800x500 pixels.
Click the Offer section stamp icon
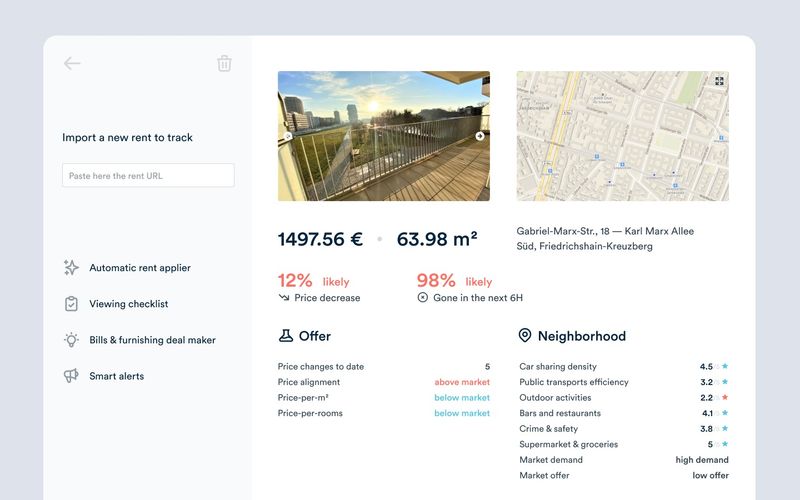pos(285,336)
